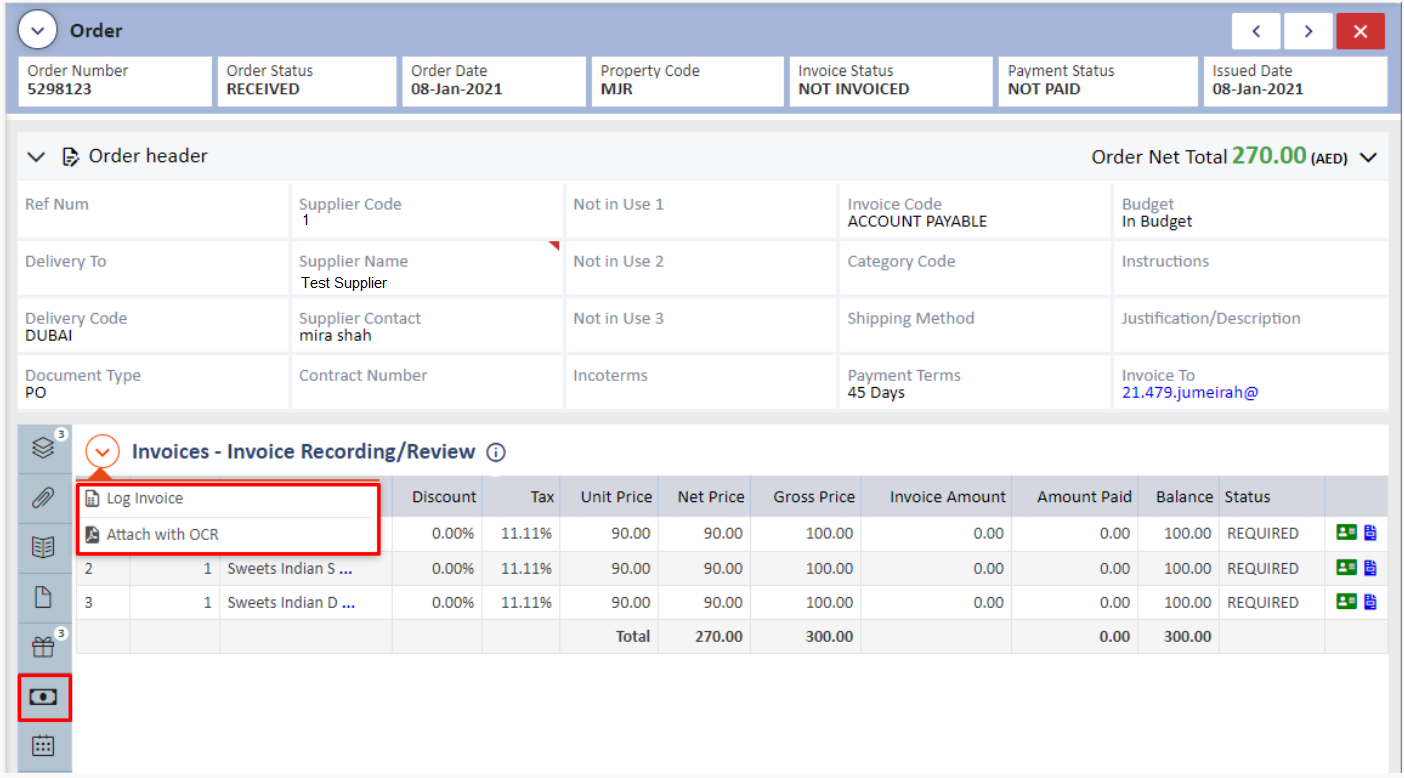
Task: Click the Issued Date 08-Jan-2021 box
Action: (1295, 81)
